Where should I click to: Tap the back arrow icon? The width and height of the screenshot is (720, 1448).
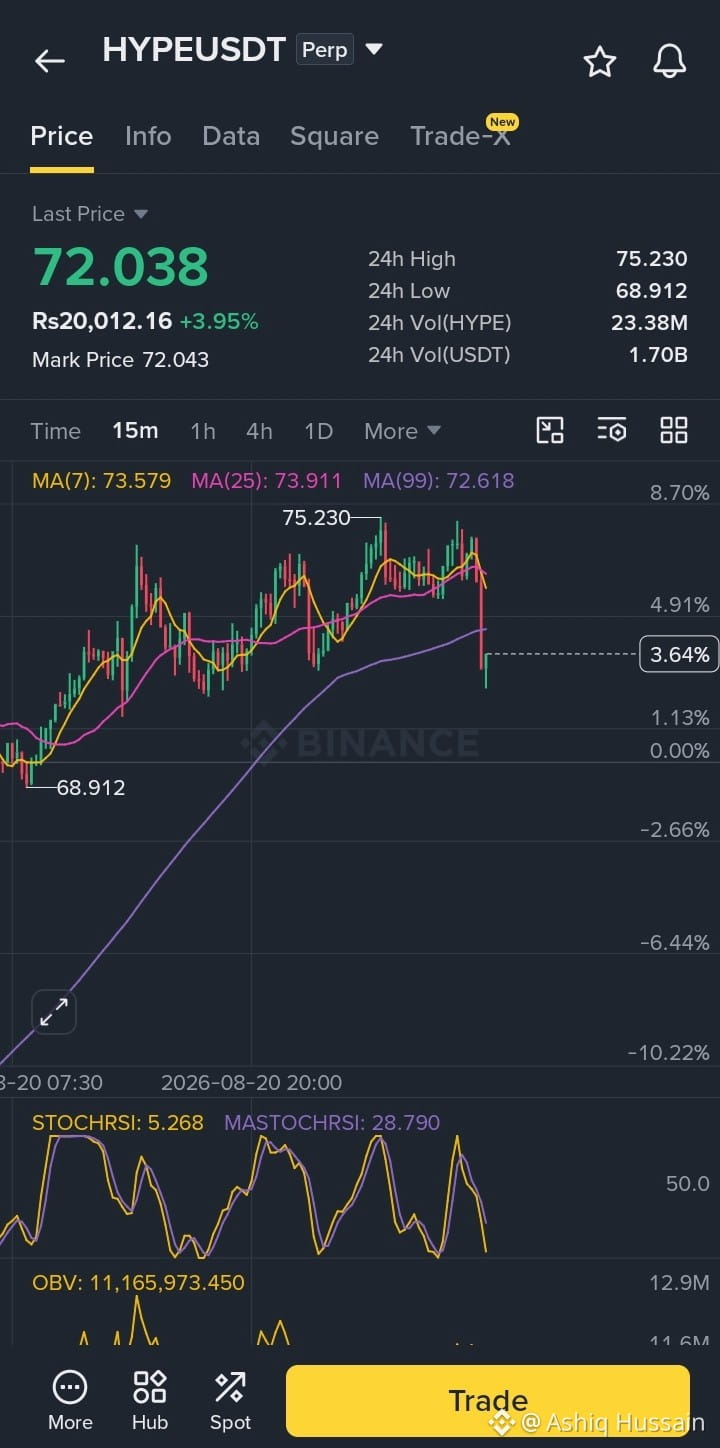[x=49, y=61]
